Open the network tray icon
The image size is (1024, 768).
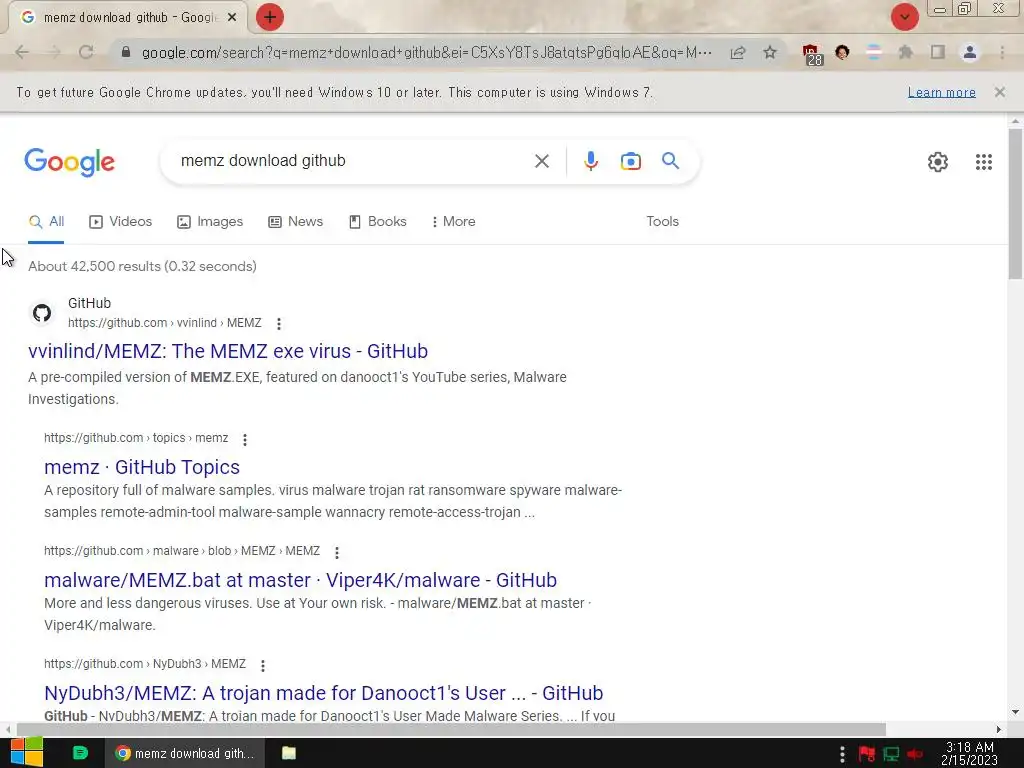(x=891, y=754)
